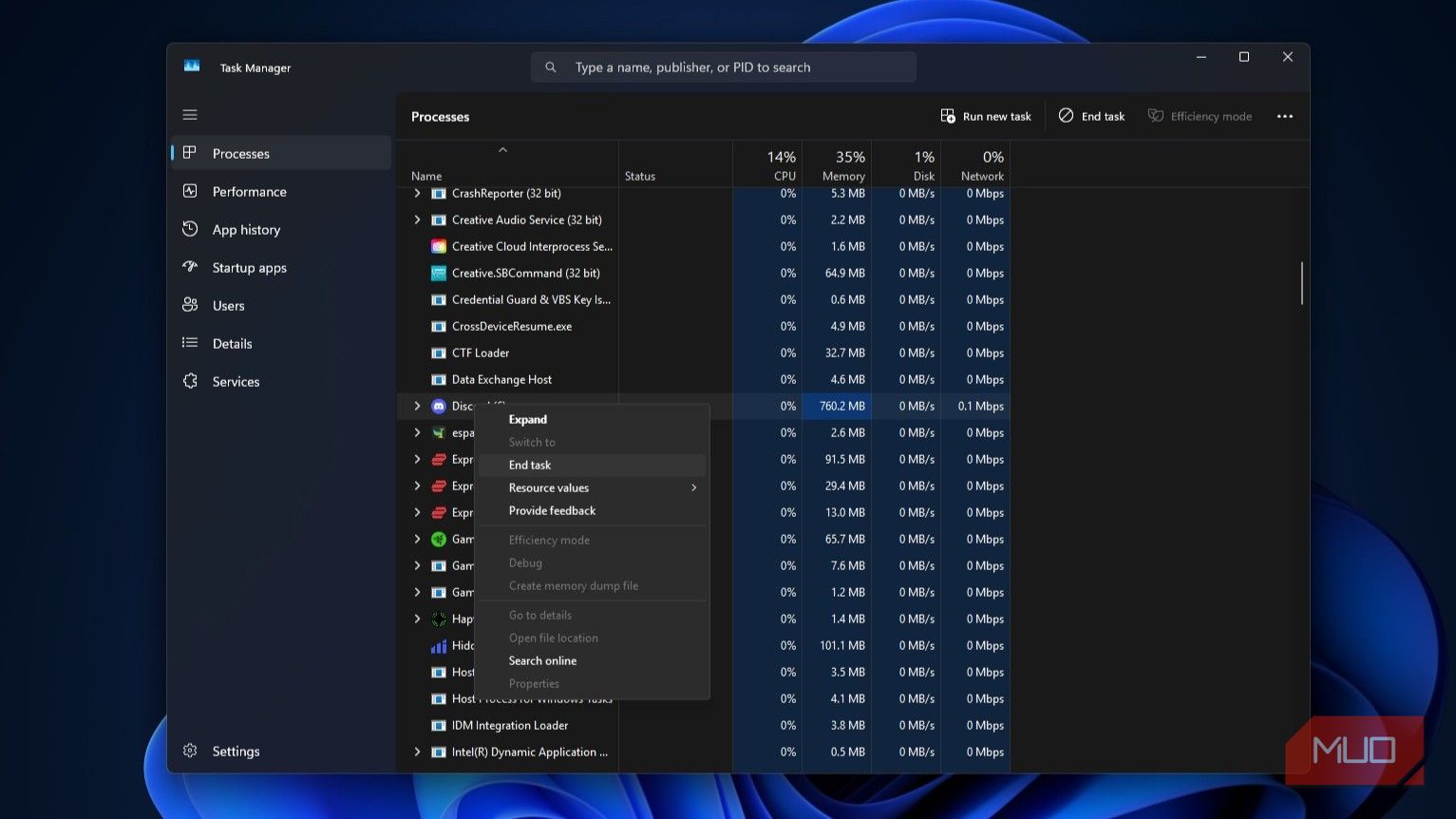This screenshot has height=819, width=1456.
Task: Click the search magnifier icon
Action: click(551, 67)
